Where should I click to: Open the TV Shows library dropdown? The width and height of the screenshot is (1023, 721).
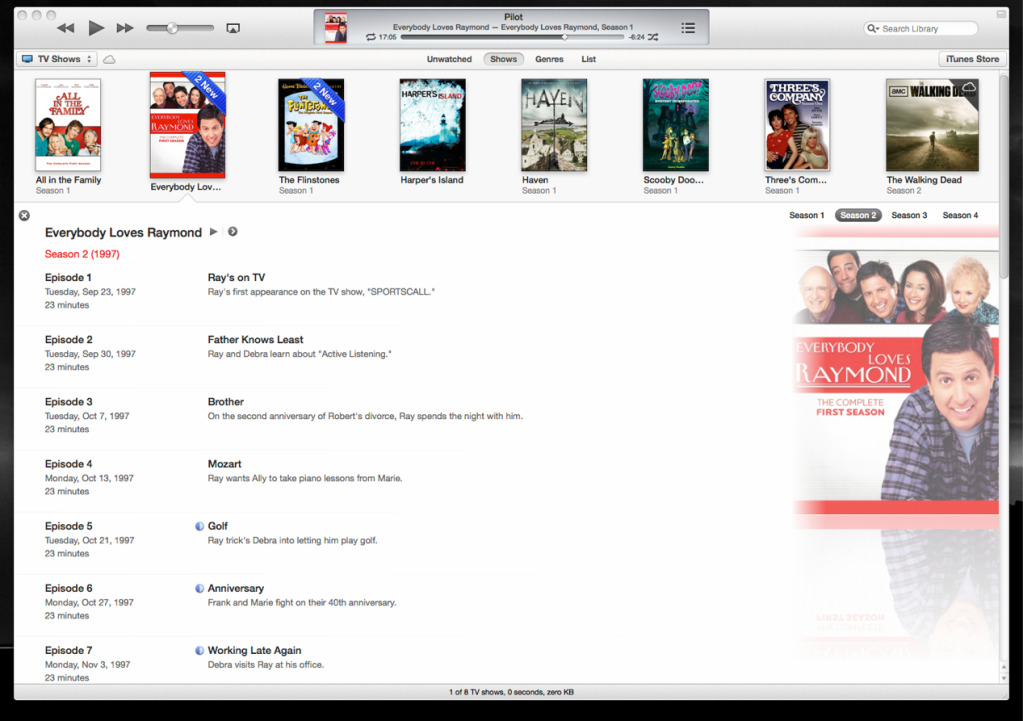click(x=56, y=59)
